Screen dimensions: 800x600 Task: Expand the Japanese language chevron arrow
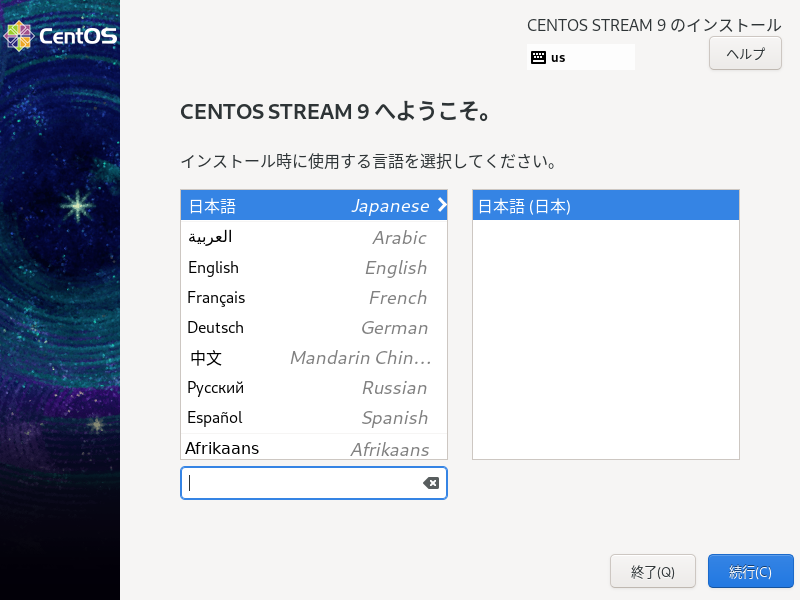coord(442,205)
